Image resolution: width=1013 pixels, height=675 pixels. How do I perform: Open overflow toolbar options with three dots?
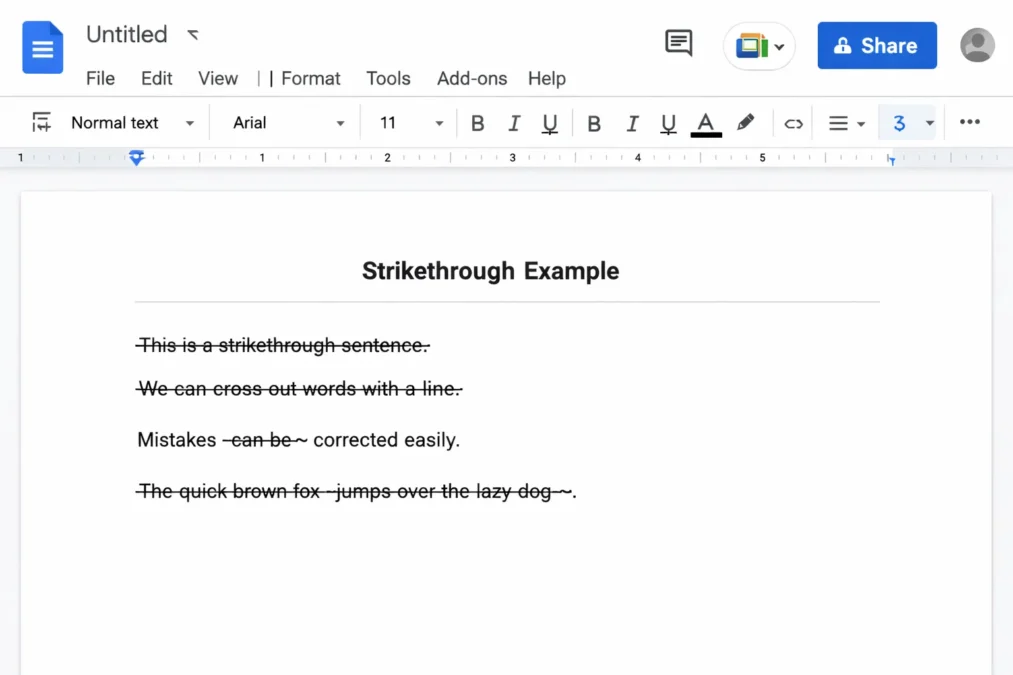pos(969,122)
